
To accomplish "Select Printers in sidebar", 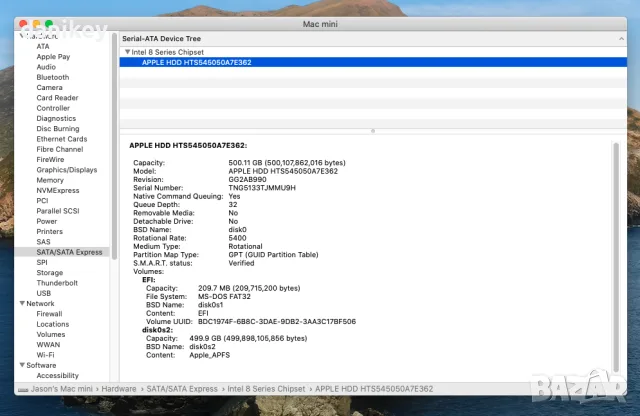I will pyautogui.click(x=49, y=231).
